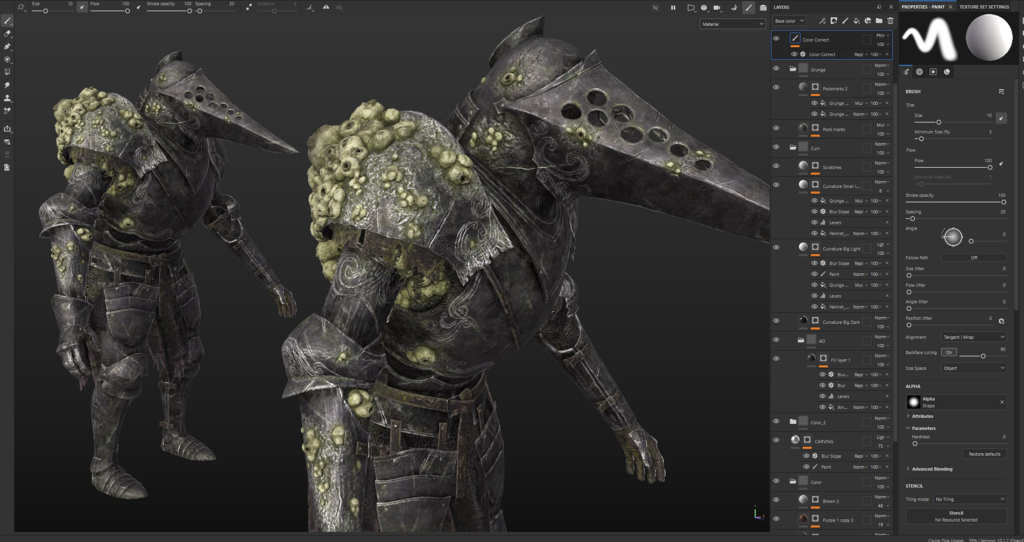Toggle the Backface culling On button
Screen dimensions: 1024x542
point(949,353)
